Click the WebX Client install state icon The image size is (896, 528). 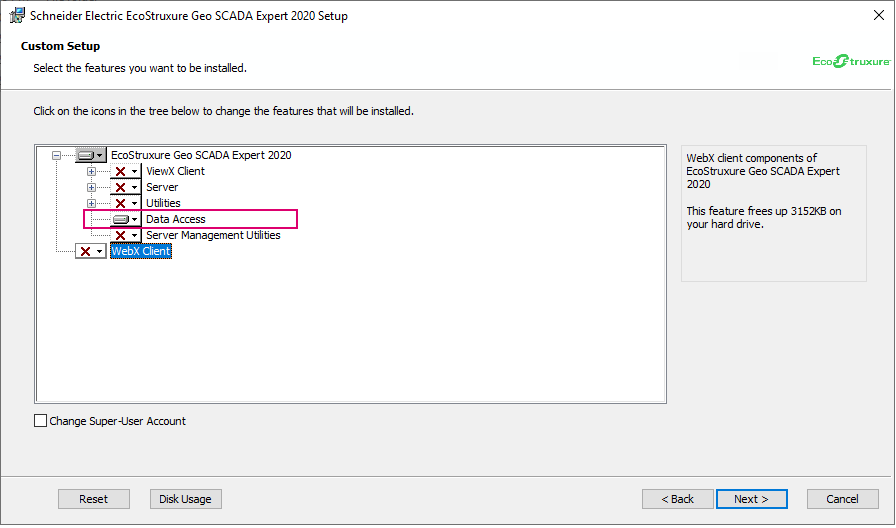(x=90, y=252)
